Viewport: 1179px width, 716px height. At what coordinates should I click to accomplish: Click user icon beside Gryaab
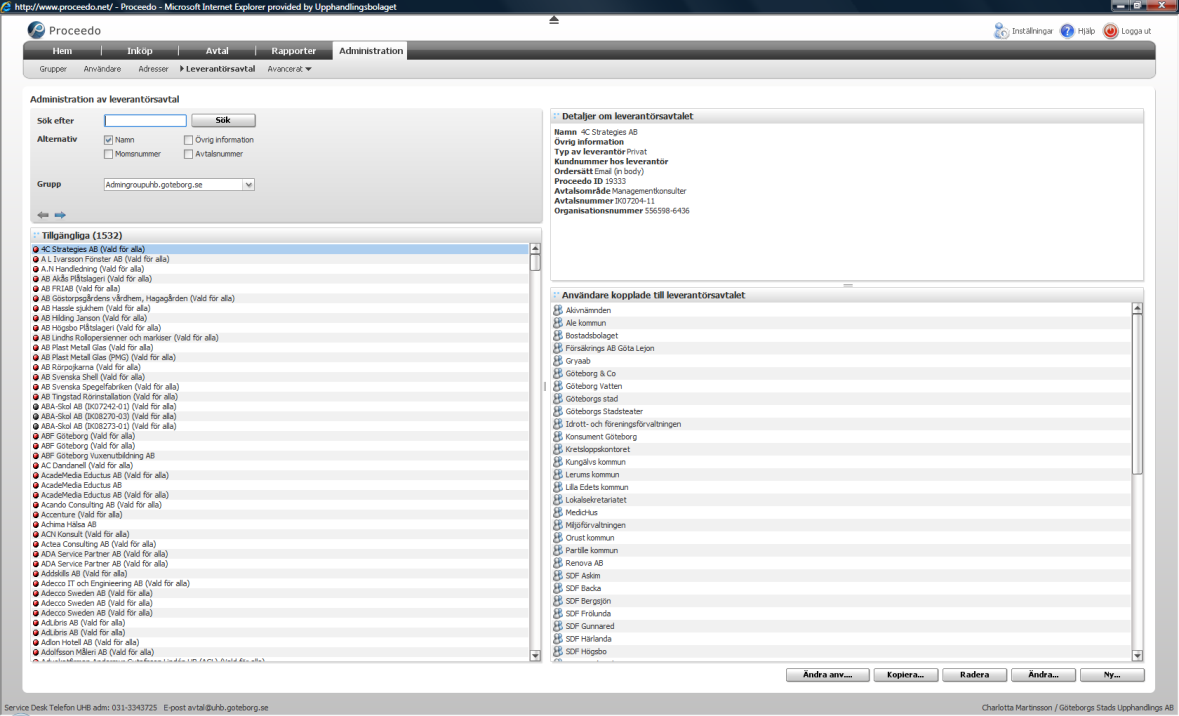click(558, 361)
